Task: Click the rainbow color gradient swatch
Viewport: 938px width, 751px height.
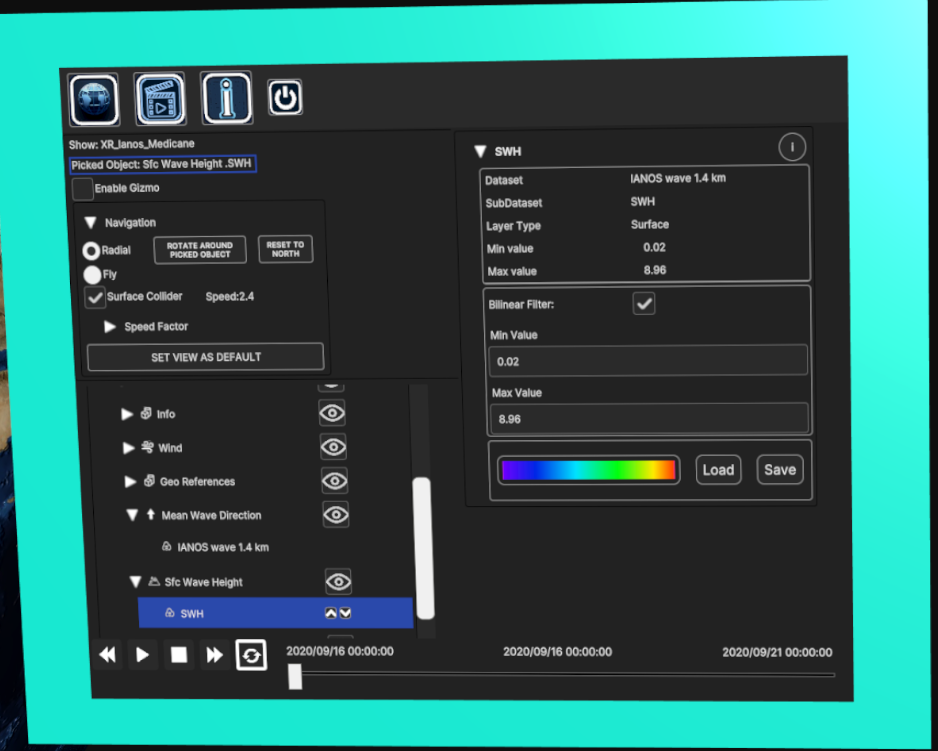Action: pos(588,470)
